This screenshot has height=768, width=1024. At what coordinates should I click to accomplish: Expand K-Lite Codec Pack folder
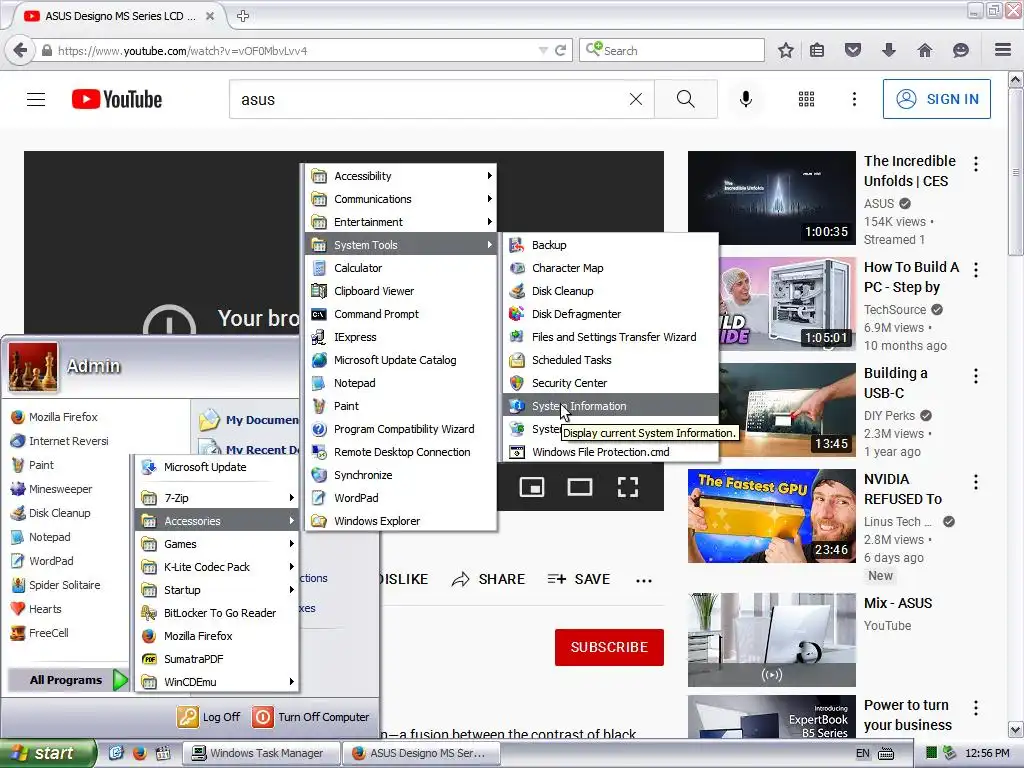(x=217, y=567)
